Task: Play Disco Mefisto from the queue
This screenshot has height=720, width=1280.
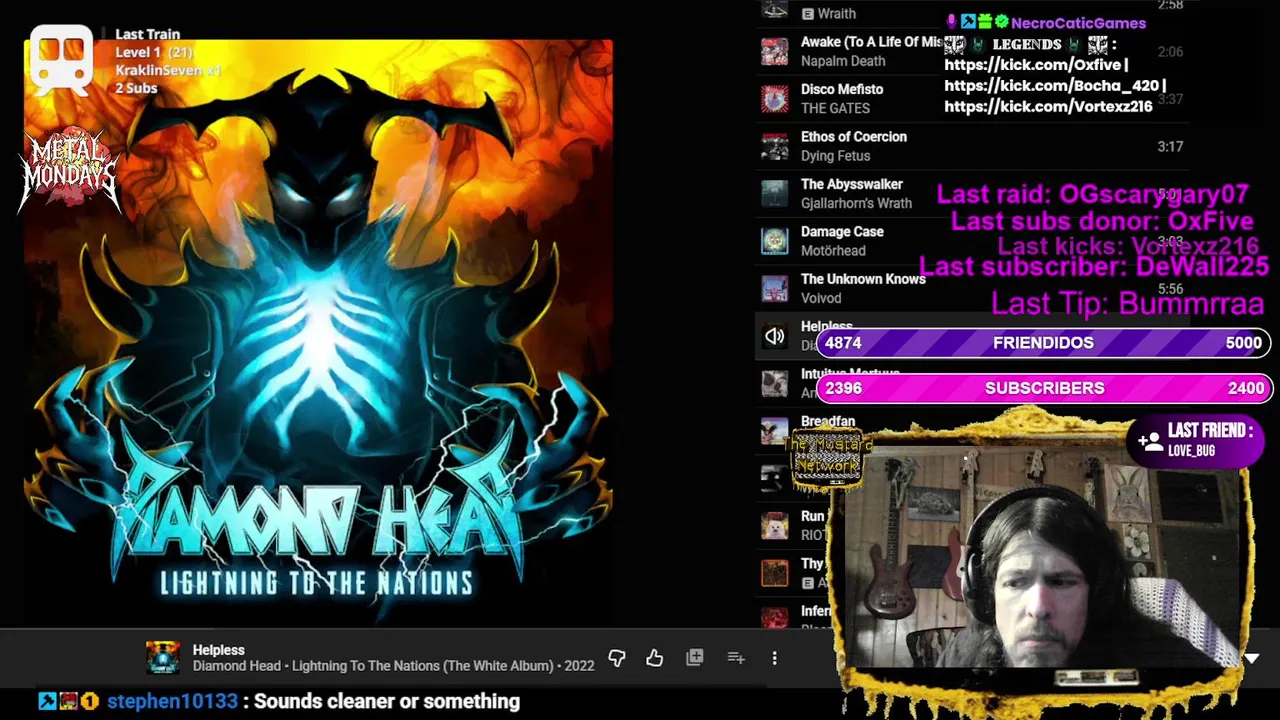Action: coord(842,89)
